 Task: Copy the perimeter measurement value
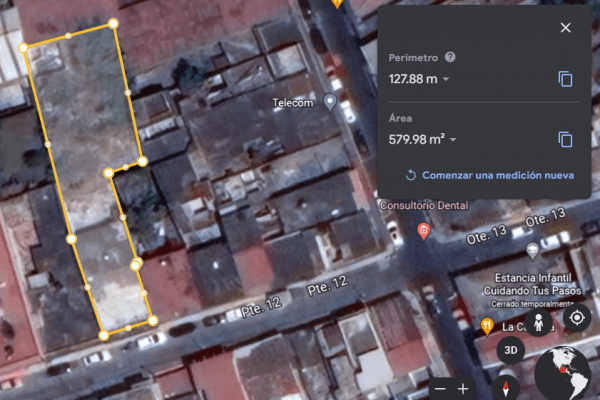tap(565, 79)
